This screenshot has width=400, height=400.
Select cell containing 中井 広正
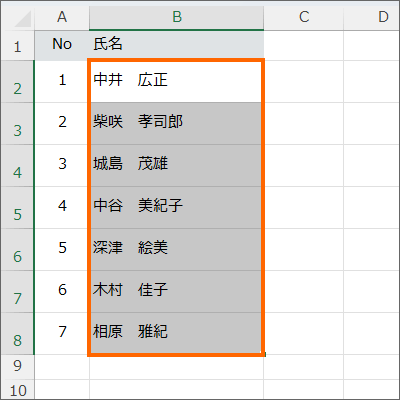tap(176, 82)
